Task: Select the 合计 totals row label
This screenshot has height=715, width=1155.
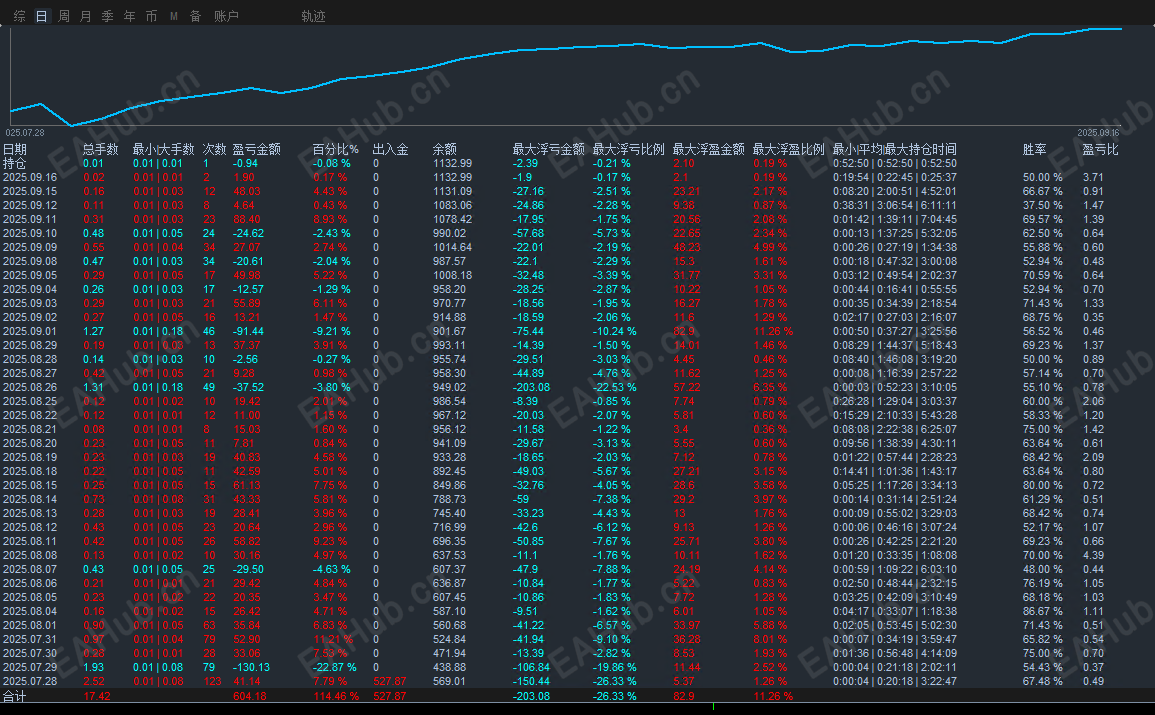Action: pyautogui.click(x=15, y=696)
